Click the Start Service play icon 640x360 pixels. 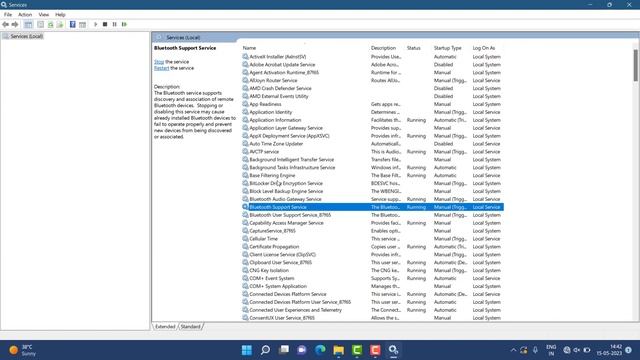pos(96,24)
